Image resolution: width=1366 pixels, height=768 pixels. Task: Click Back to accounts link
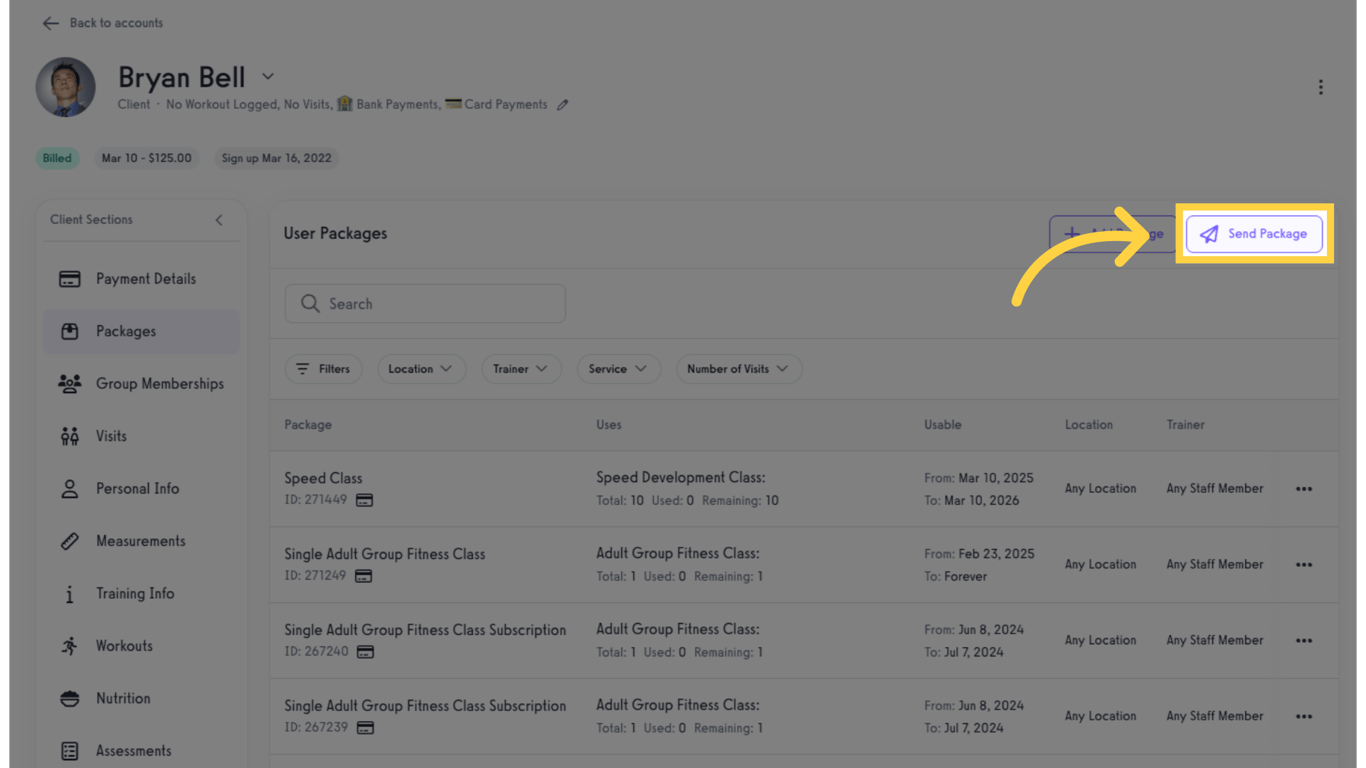point(116,23)
